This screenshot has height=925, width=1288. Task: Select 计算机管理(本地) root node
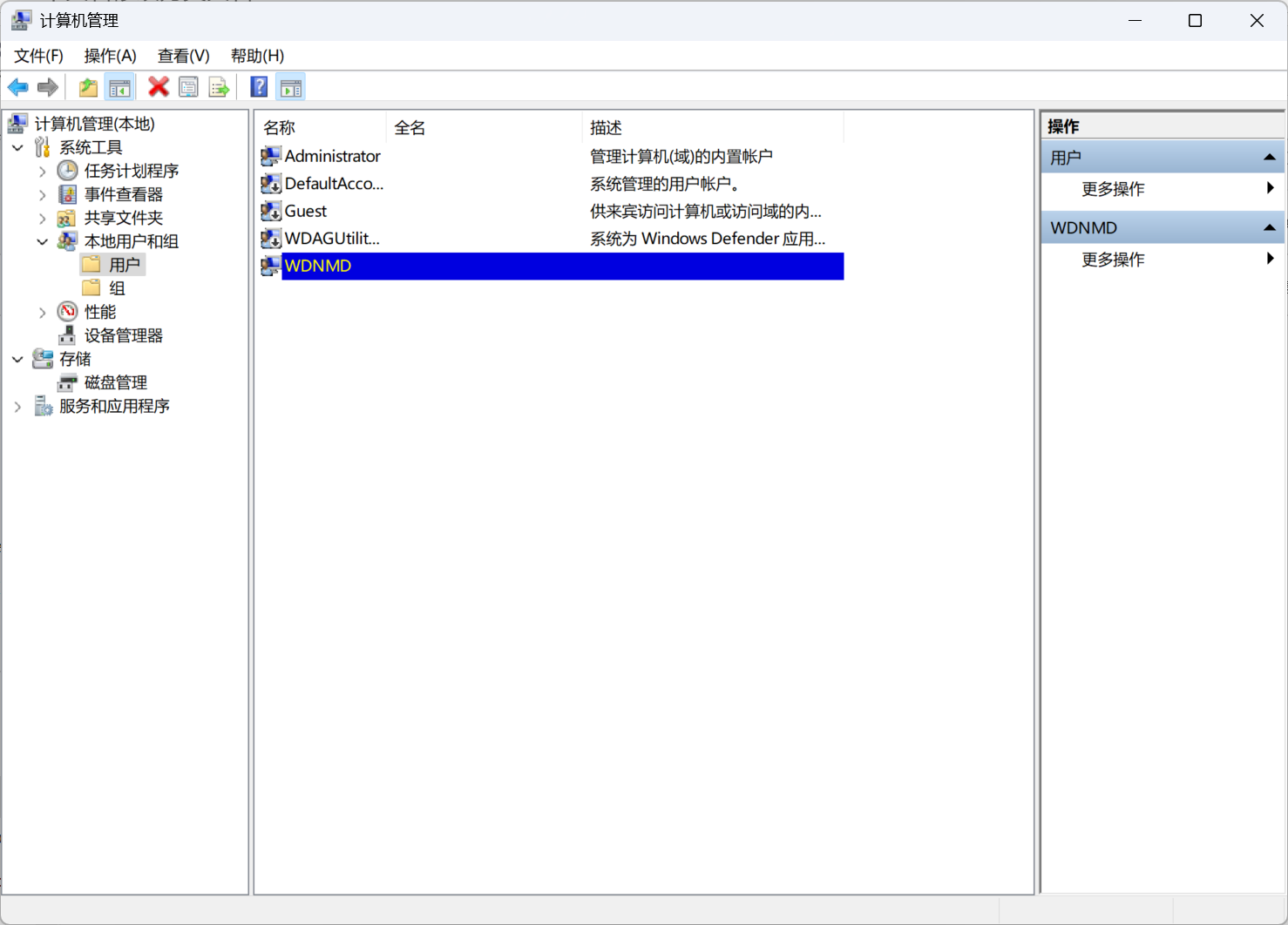[94, 124]
